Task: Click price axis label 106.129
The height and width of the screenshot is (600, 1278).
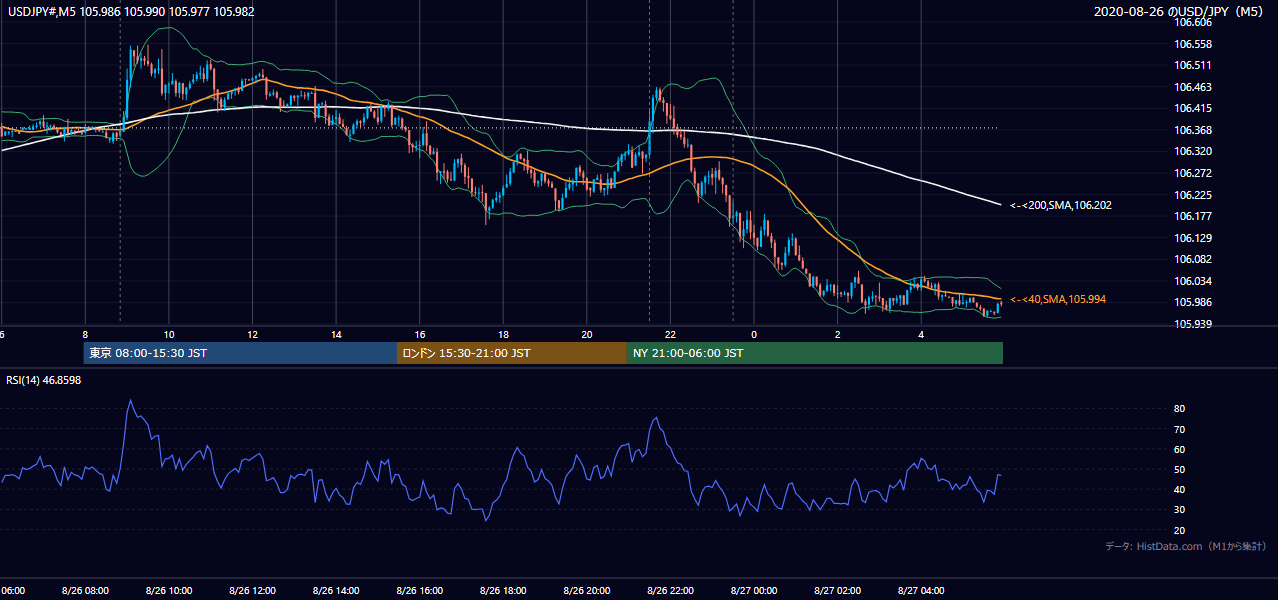Action: pyautogui.click(x=1192, y=238)
